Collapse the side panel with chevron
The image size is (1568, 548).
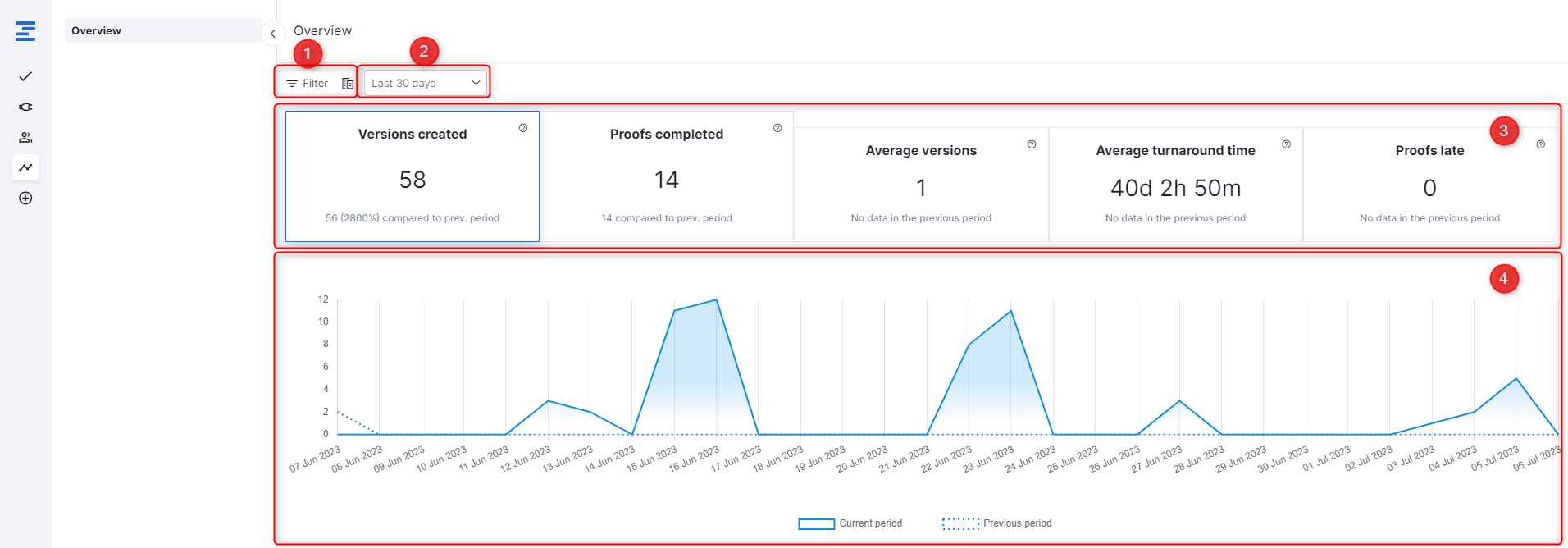272,34
